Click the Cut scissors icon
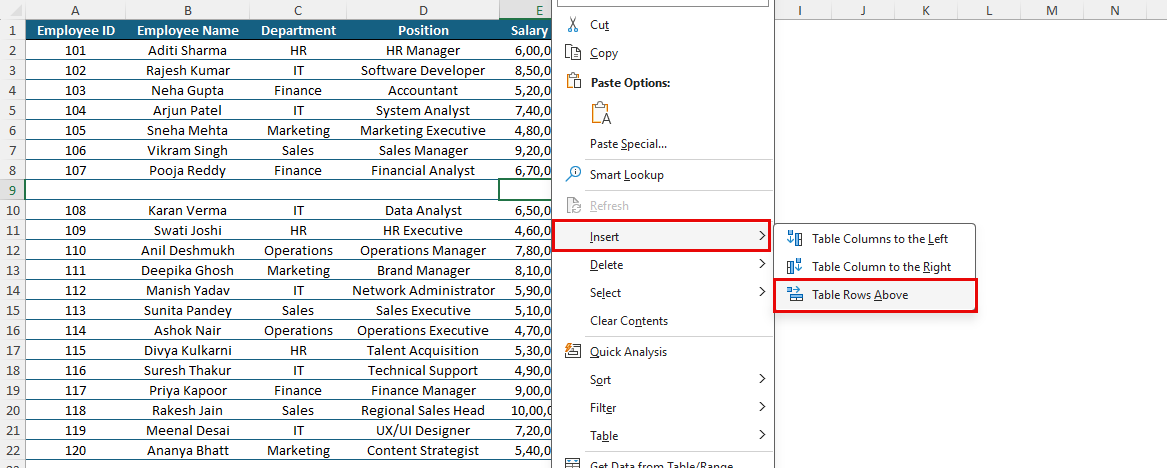Viewport: 1167px width, 468px height. 572,25
